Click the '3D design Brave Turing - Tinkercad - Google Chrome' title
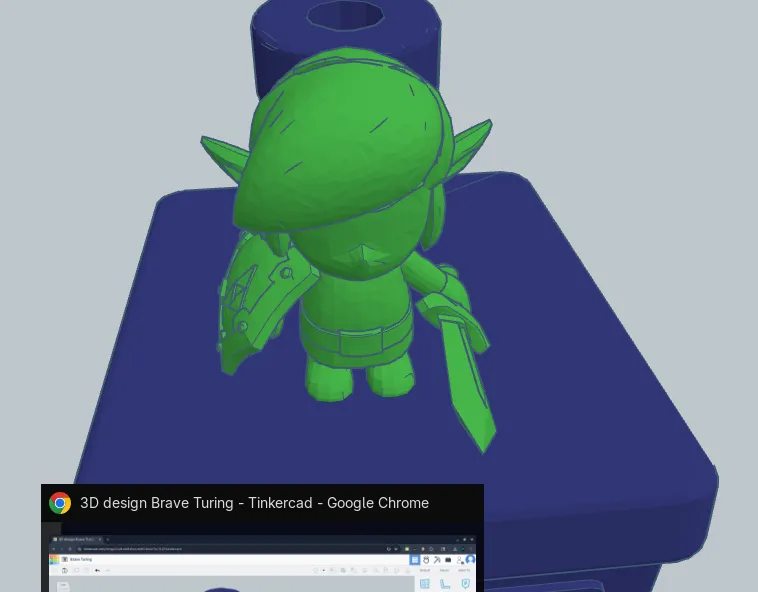 point(254,503)
